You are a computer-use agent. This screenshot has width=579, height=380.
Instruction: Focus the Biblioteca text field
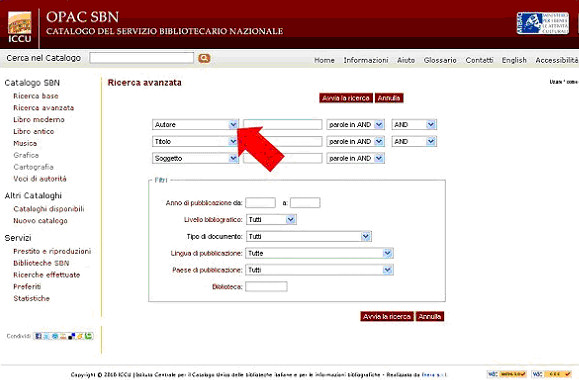[x=266, y=287]
